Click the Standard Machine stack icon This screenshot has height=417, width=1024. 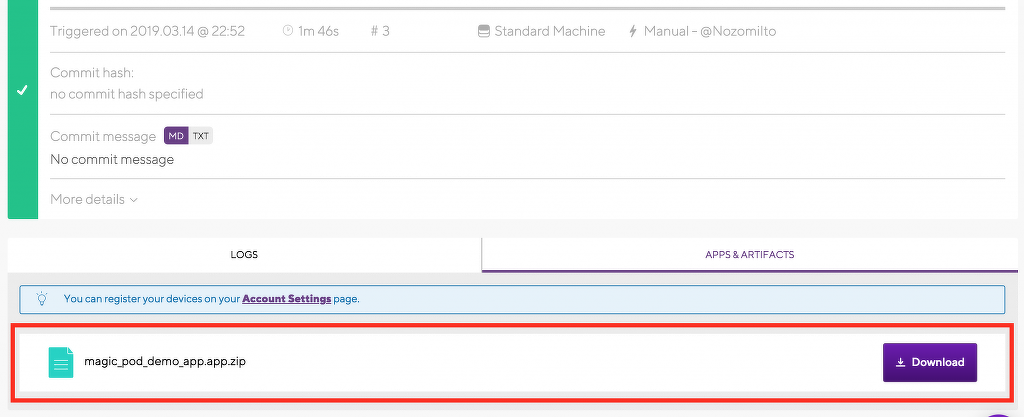click(x=484, y=31)
